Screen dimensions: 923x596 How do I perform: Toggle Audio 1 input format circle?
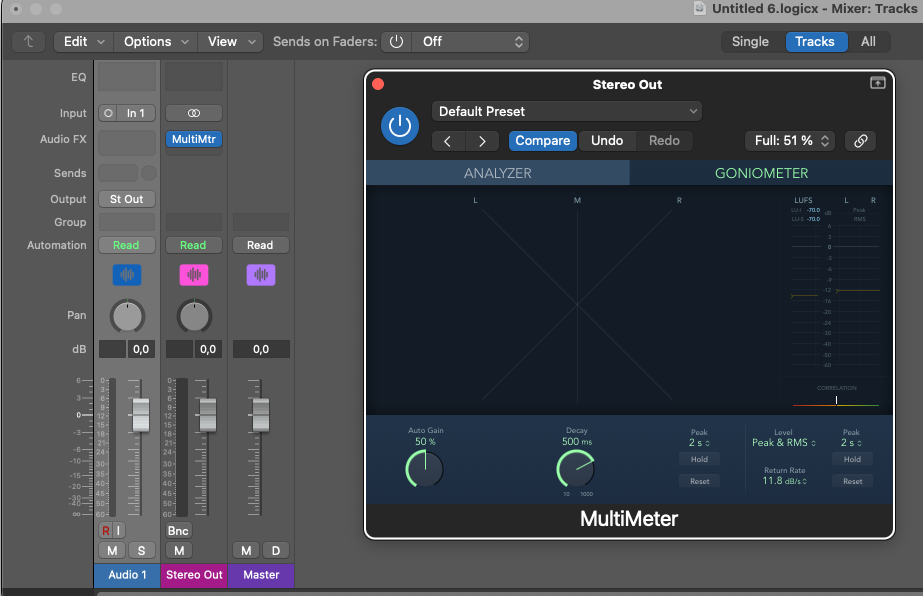click(x=108, y=113)
